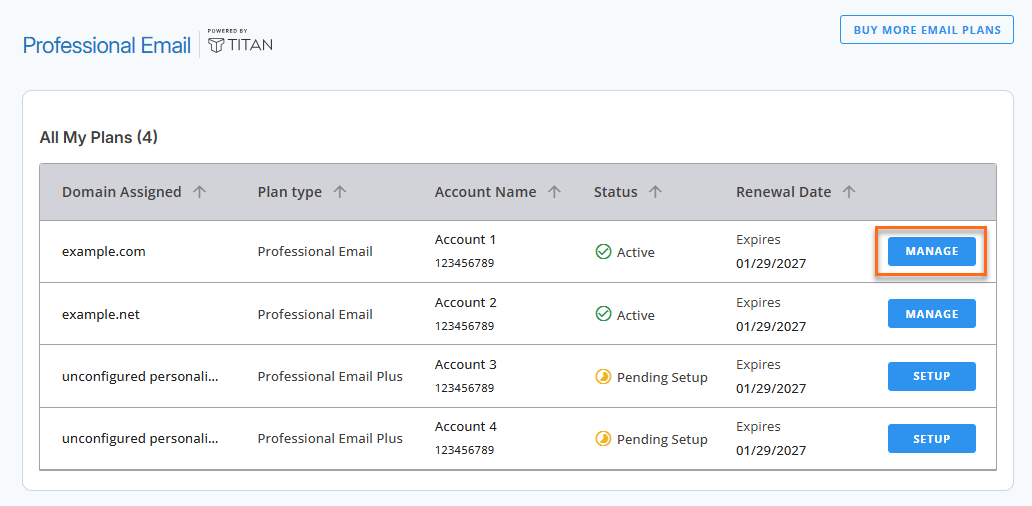Start Setup for Account 4

tap(931, 439)
